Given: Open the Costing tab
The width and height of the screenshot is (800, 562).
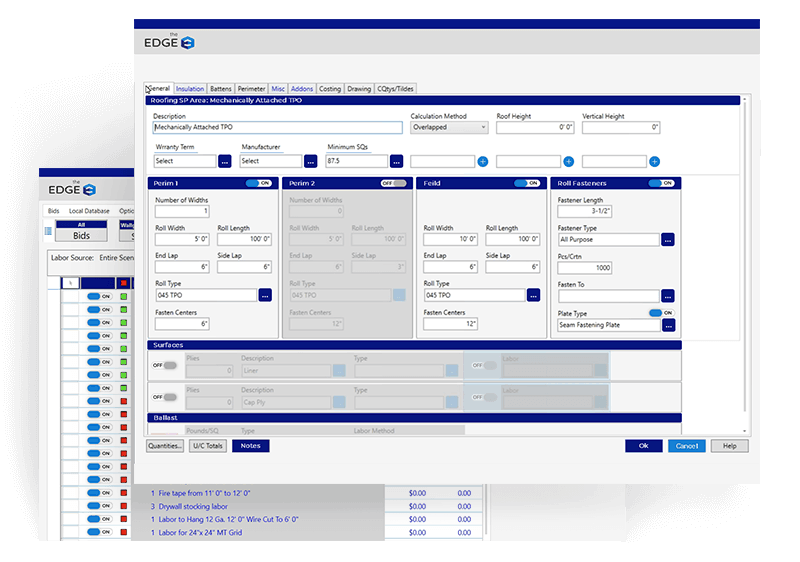Looking at the screenshot, I should (x=330, y=89).
